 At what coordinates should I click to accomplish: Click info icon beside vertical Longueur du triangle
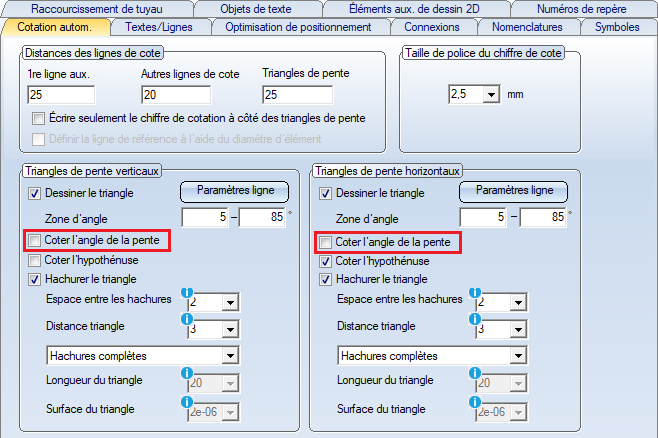pos(187,373)
